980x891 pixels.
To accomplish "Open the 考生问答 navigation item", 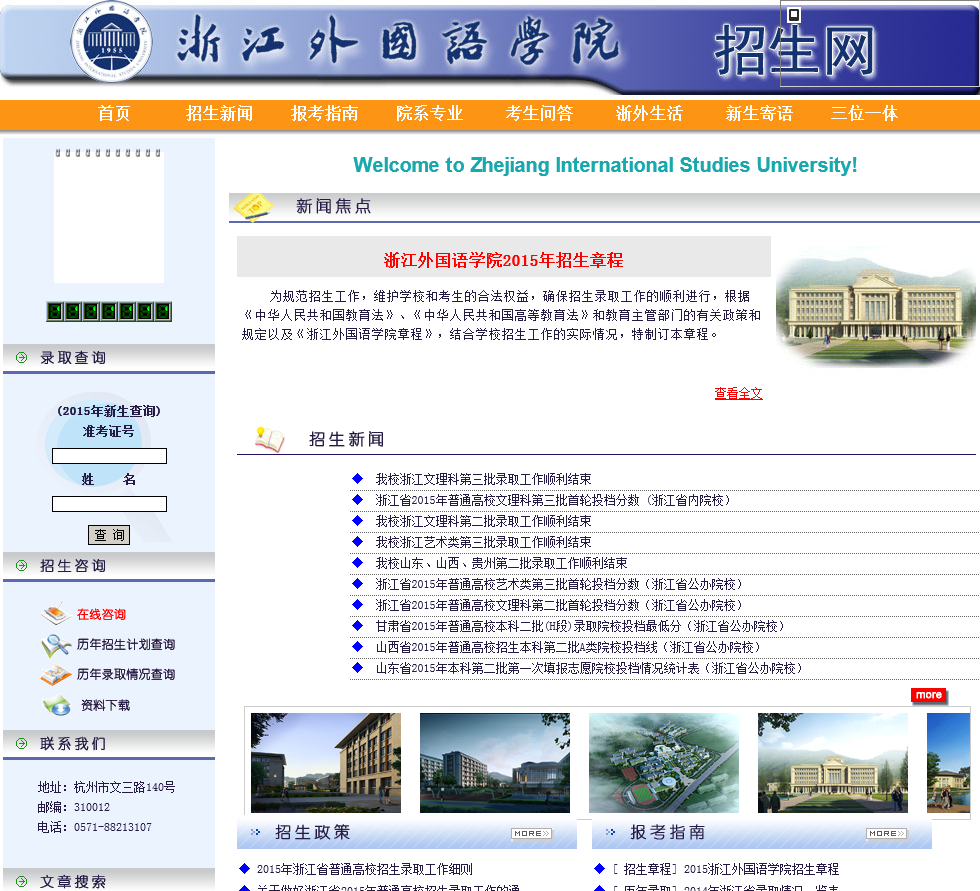I will [539, 114].
